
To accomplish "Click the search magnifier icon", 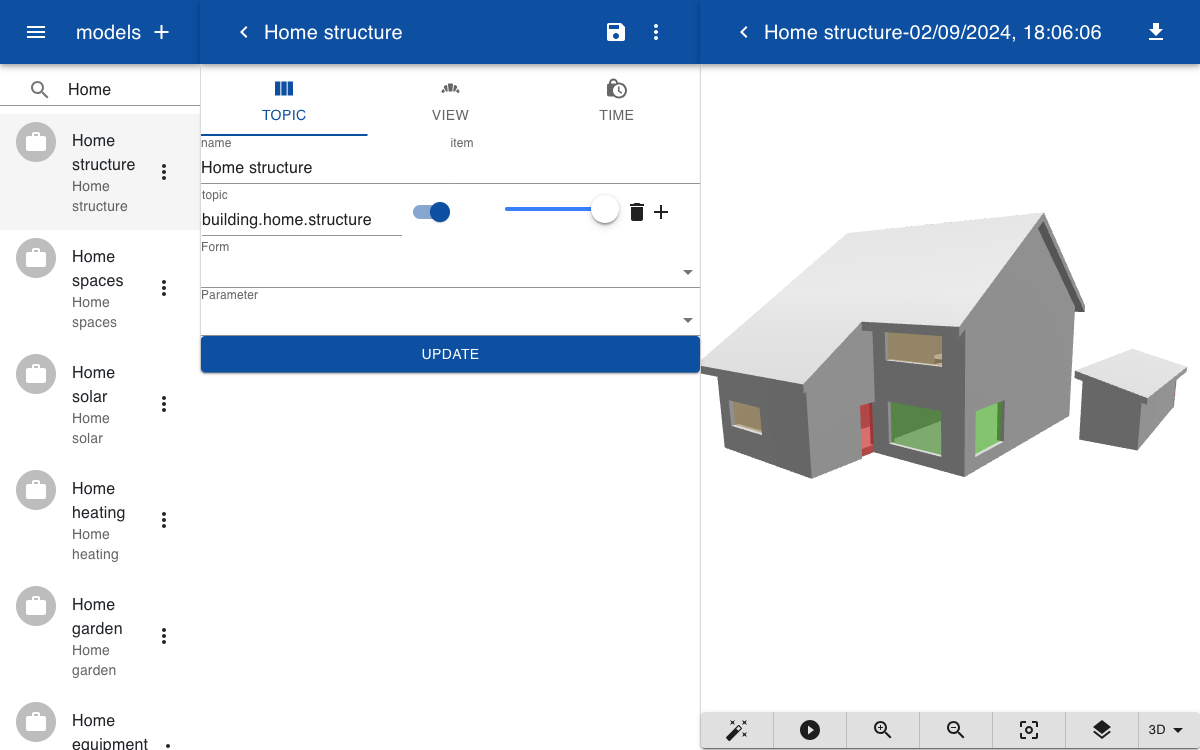I will click(x=39, y=89).
